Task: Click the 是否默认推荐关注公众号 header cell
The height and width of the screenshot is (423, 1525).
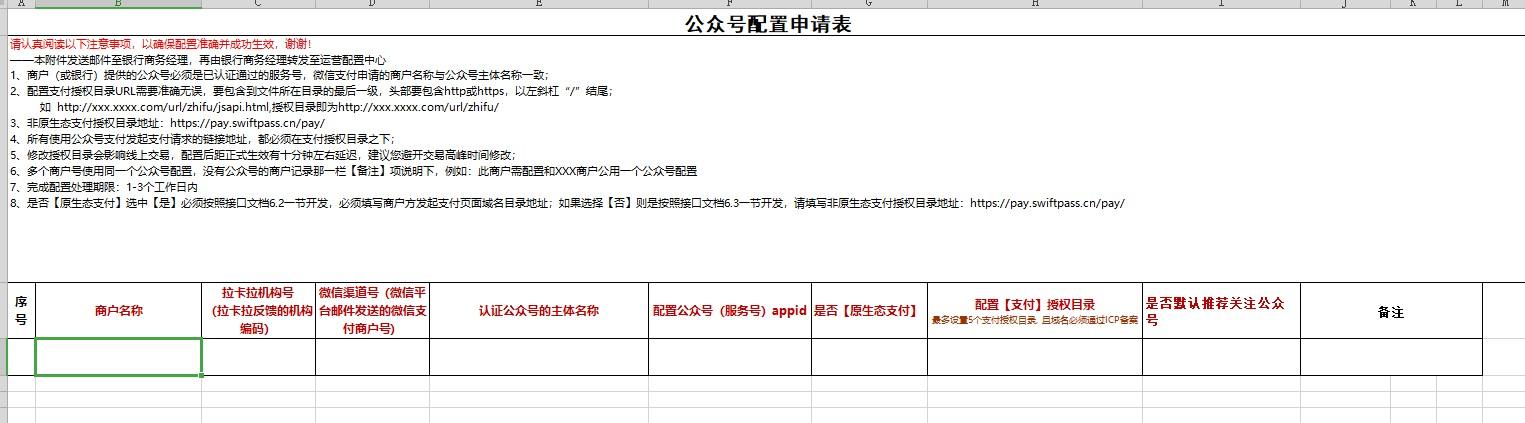Action: pos(1220,311)
